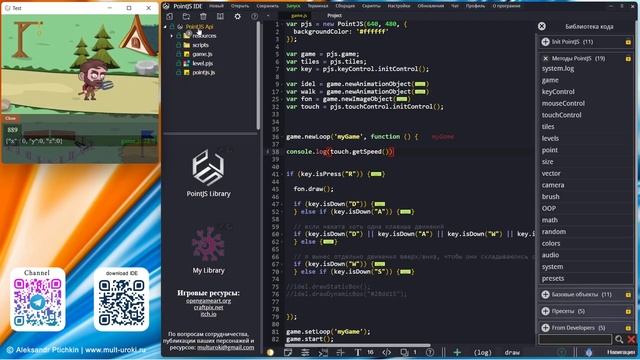Image resolution: width=640 pixels, height=360 pixels.
Task: Expand the From Developers section
Action: (x=545, y=327)
